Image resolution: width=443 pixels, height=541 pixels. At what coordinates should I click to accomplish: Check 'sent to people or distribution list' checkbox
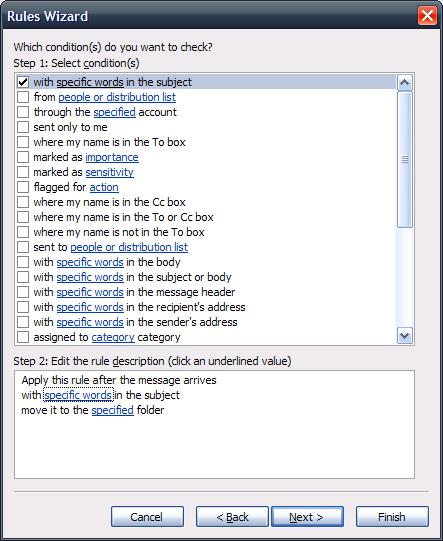(23, 247)
